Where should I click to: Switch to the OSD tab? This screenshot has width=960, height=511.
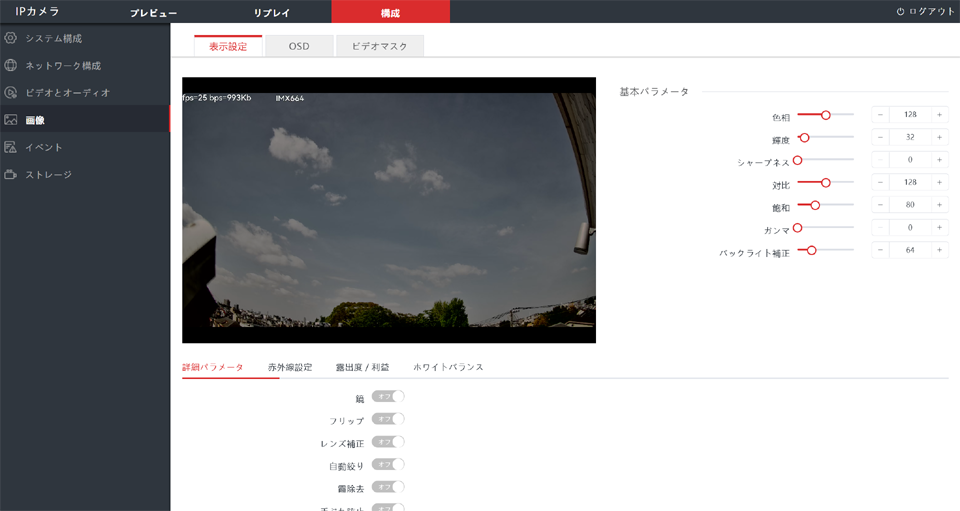(x=299, y=46)
